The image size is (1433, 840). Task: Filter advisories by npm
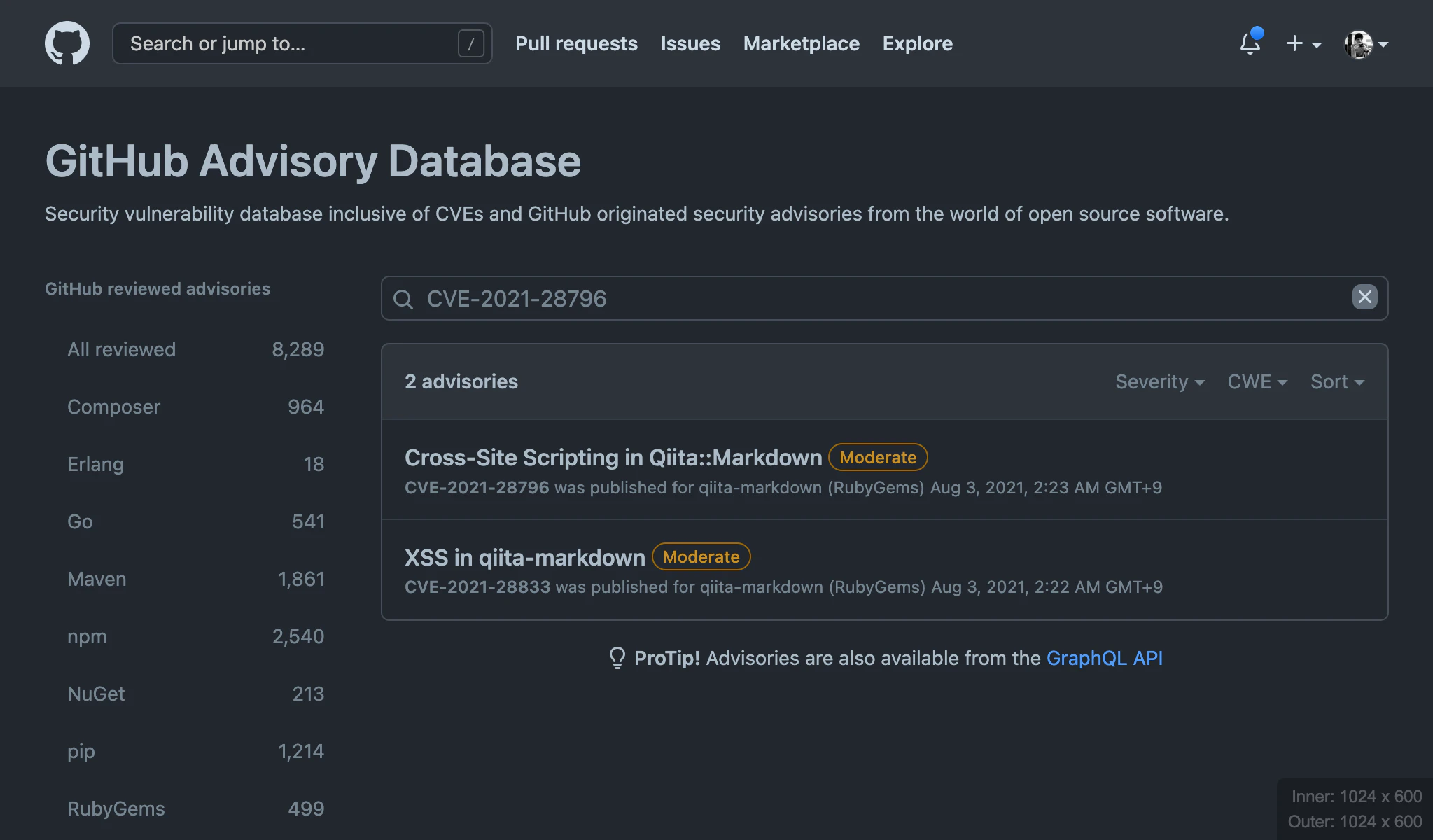pos(195,636)
